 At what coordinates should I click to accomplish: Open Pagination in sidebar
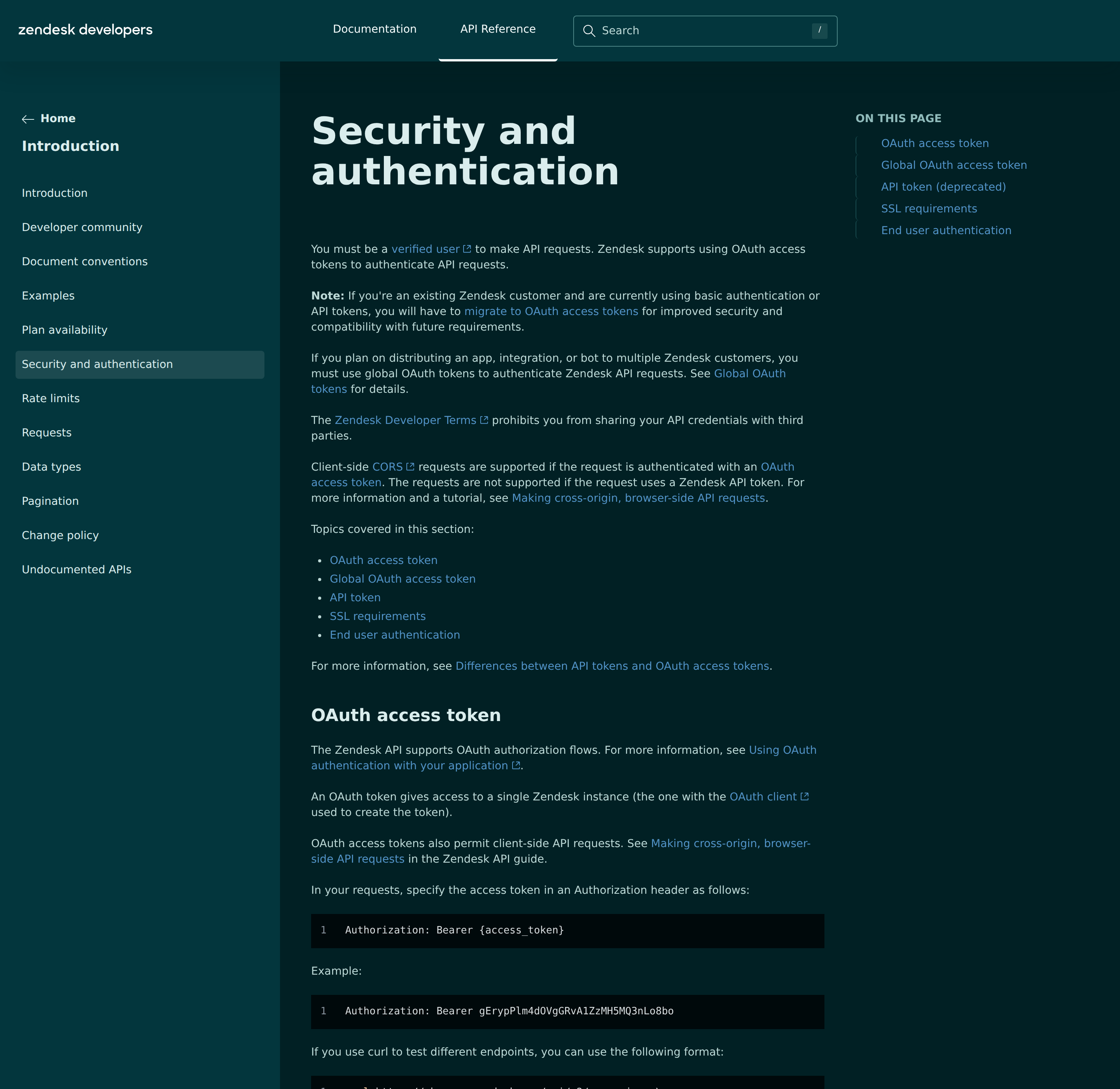click(50, 501)
